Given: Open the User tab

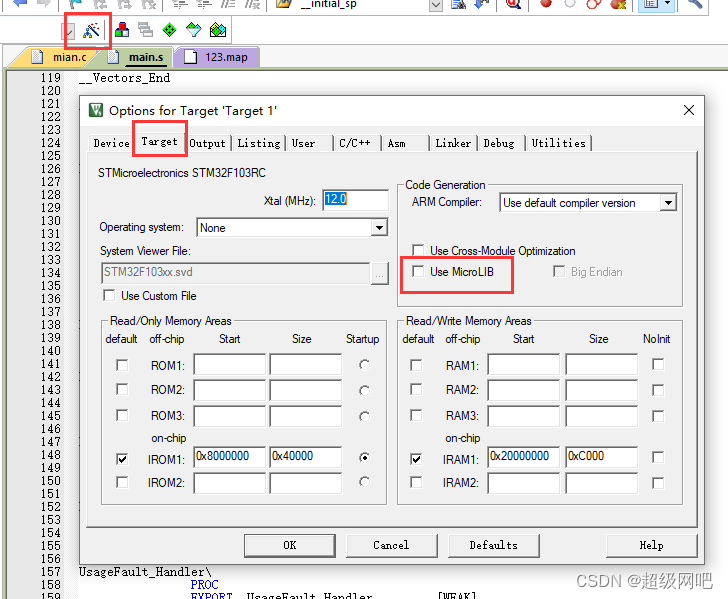Looking at the screenshot, I should coord(303,143).
